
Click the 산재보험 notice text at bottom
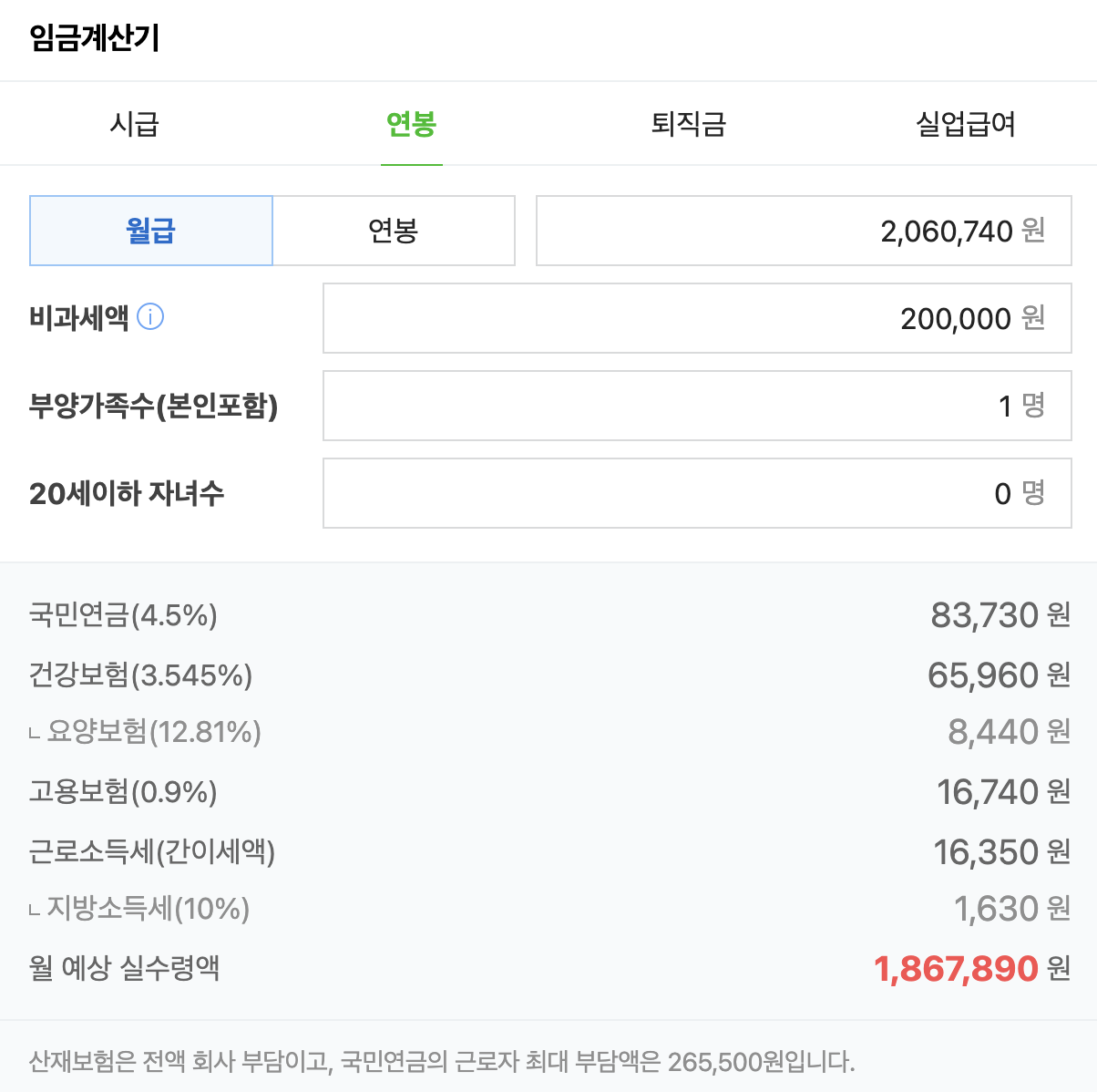click(x=440, y=1058)
